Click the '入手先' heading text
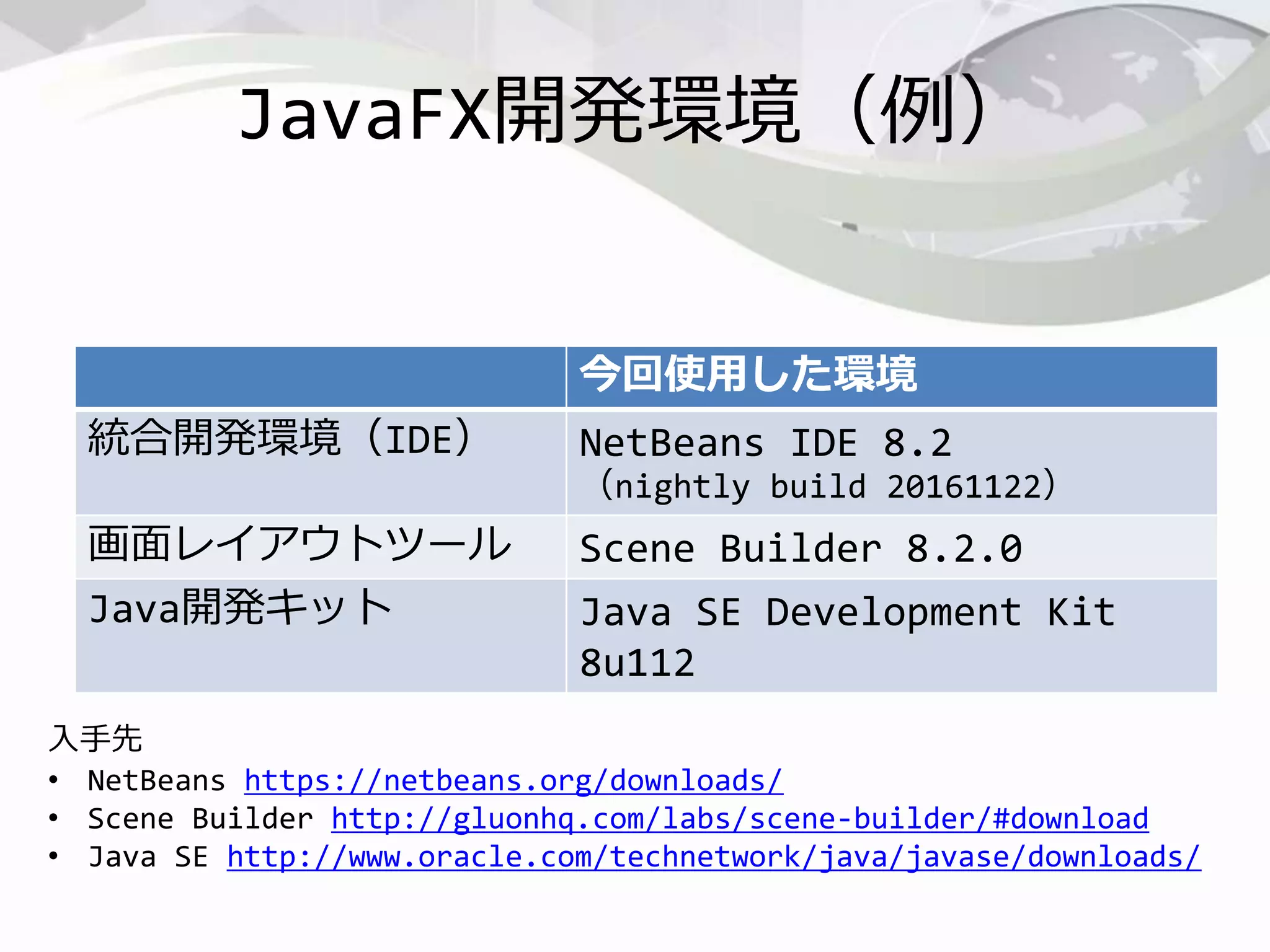This screenshot has height=952, width=1270. 95,739
